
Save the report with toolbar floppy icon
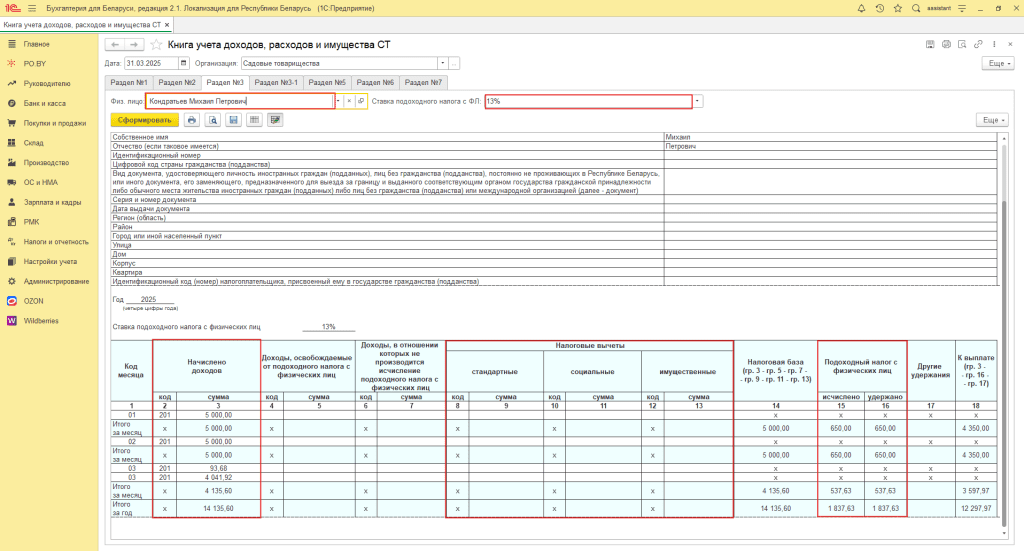point(234,120)
